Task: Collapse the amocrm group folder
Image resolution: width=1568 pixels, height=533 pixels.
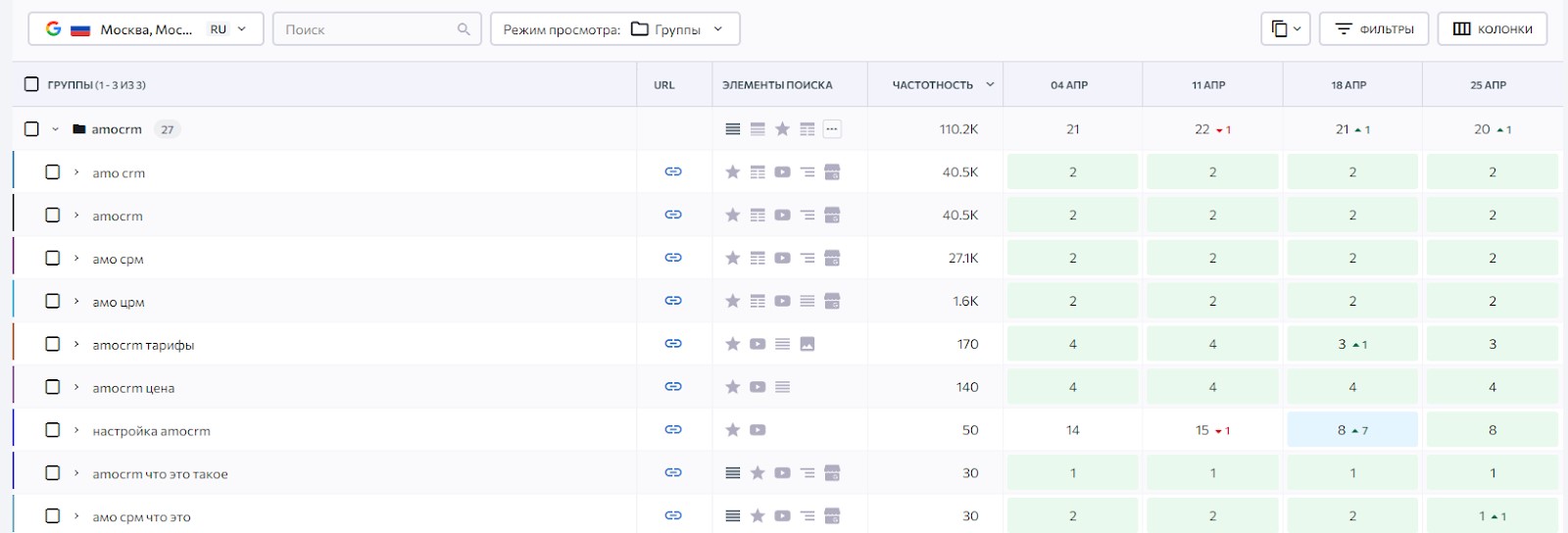Action: pyautogui.click(x=56, y=129)
